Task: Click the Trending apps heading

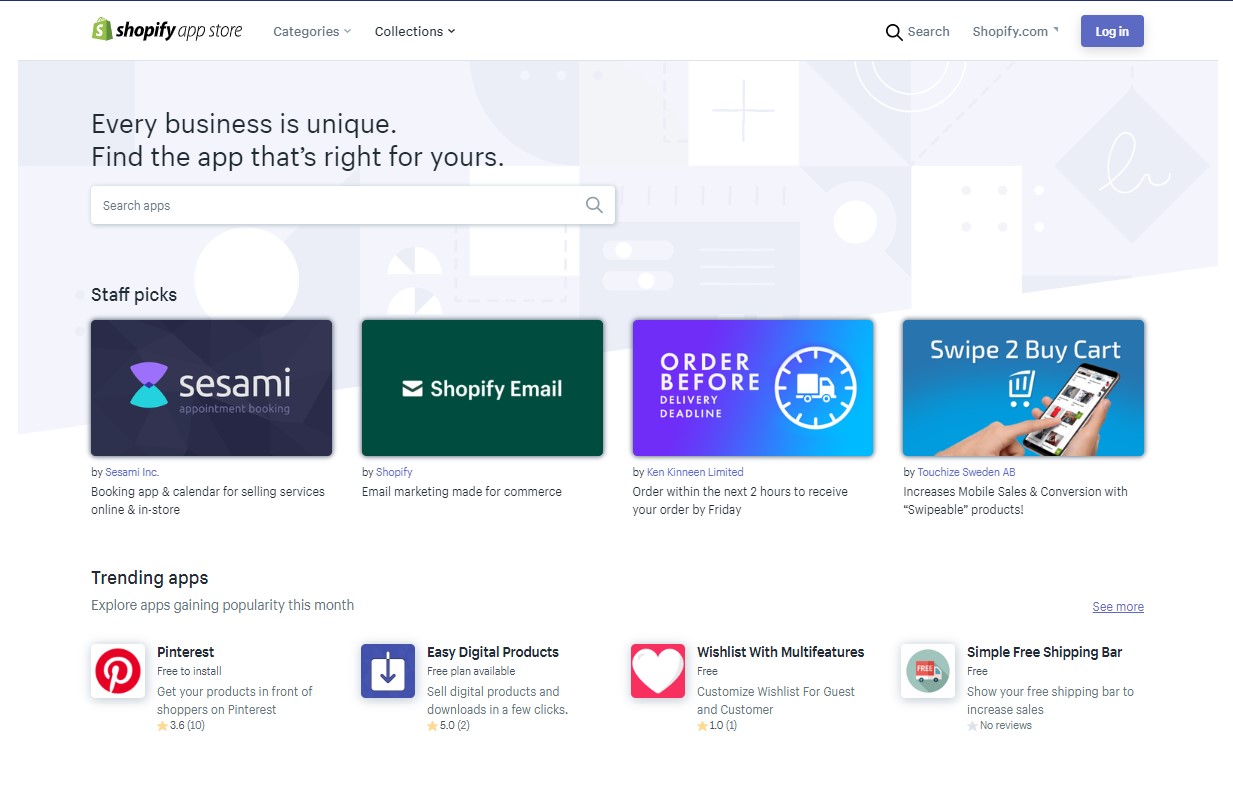Action: pos(150,578)
